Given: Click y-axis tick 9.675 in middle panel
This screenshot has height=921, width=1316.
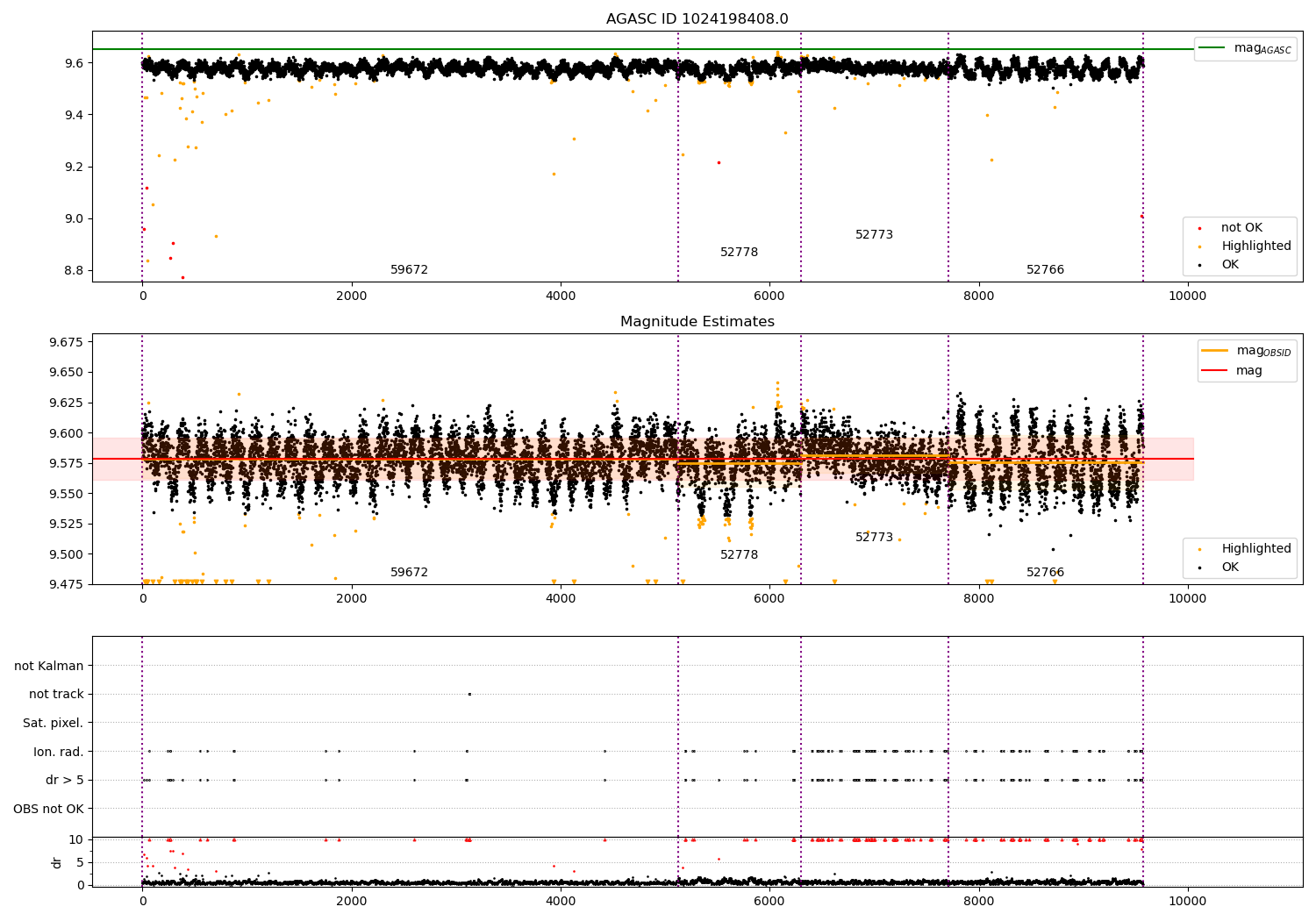Looking at the screenshot, I should point(67,342).
